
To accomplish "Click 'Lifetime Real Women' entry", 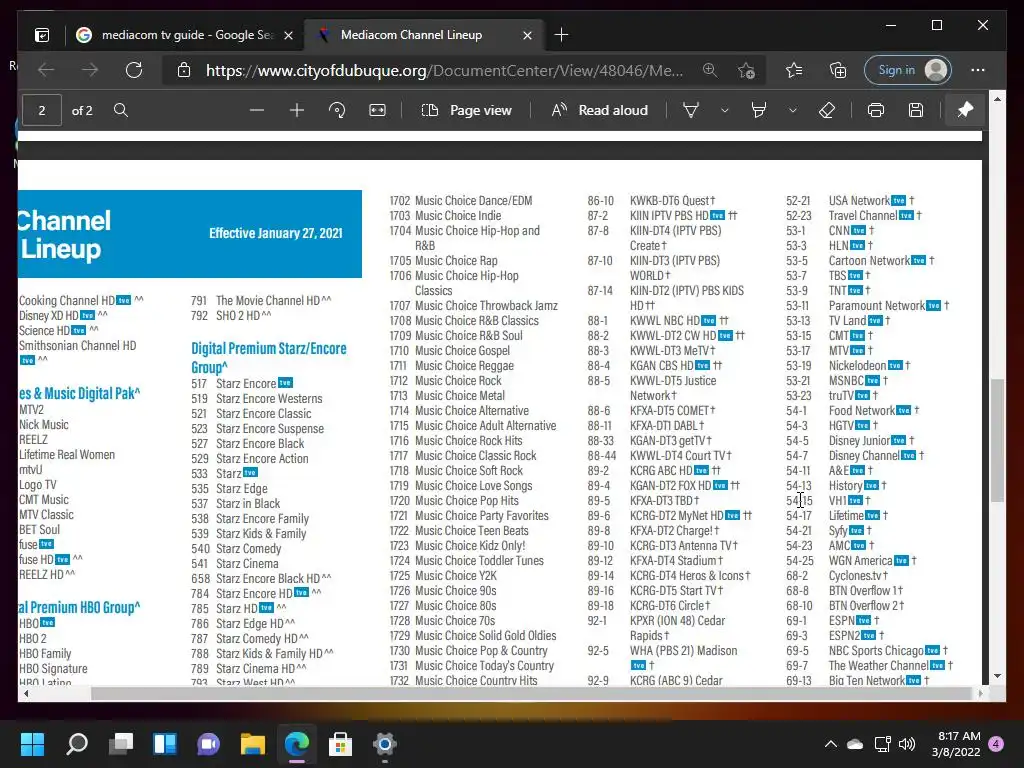I will 67,455.
